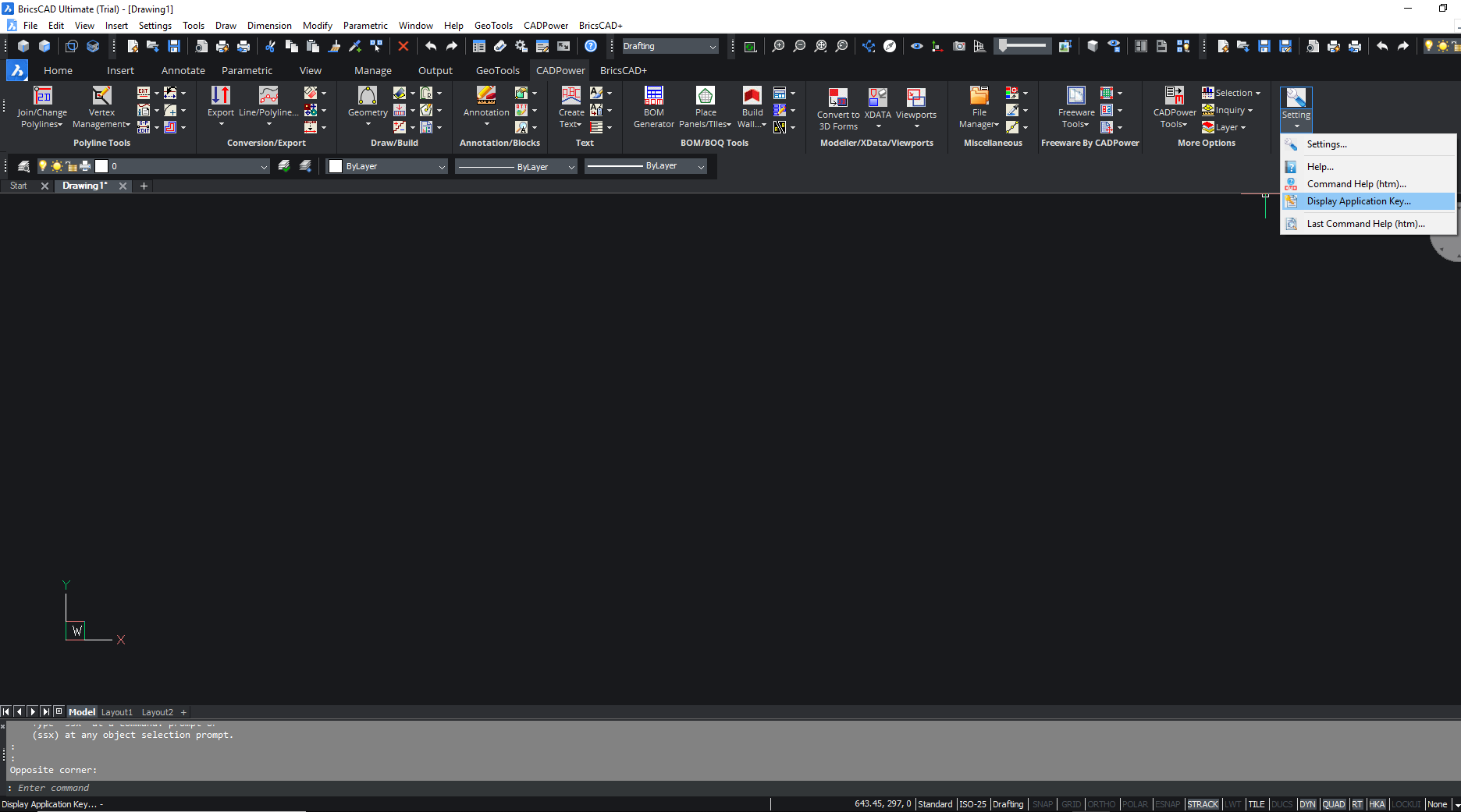Screen dimensions: 1461x812
Task: Open Vertex Management tool
Action: [x=101, y=107]
